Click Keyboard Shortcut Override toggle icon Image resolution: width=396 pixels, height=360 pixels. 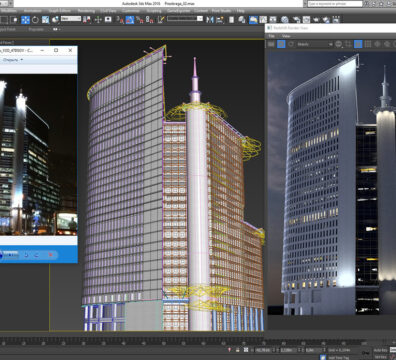pos(108,20)
